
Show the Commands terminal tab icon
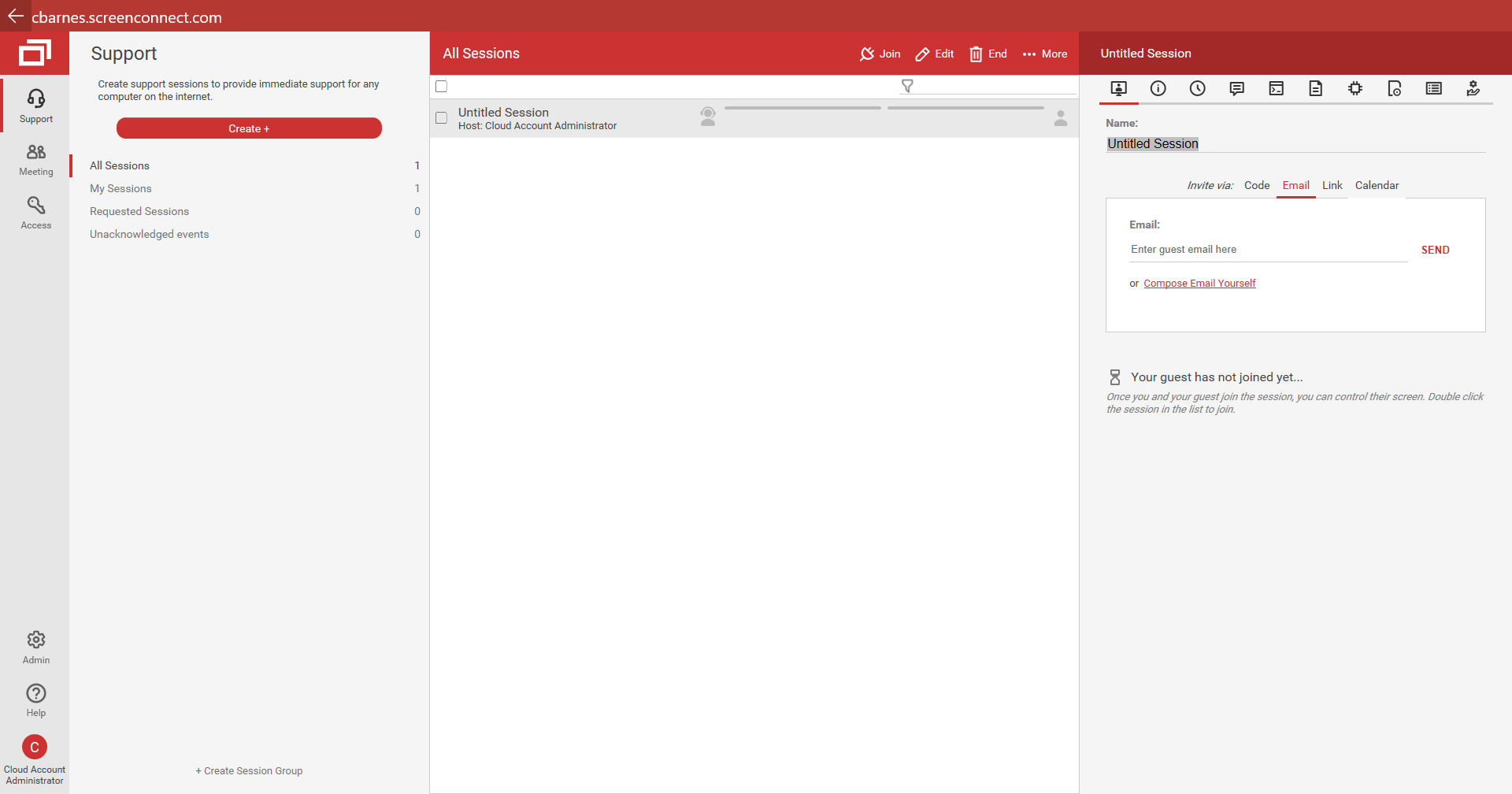pyautogui.click(x=1276, y=88)
